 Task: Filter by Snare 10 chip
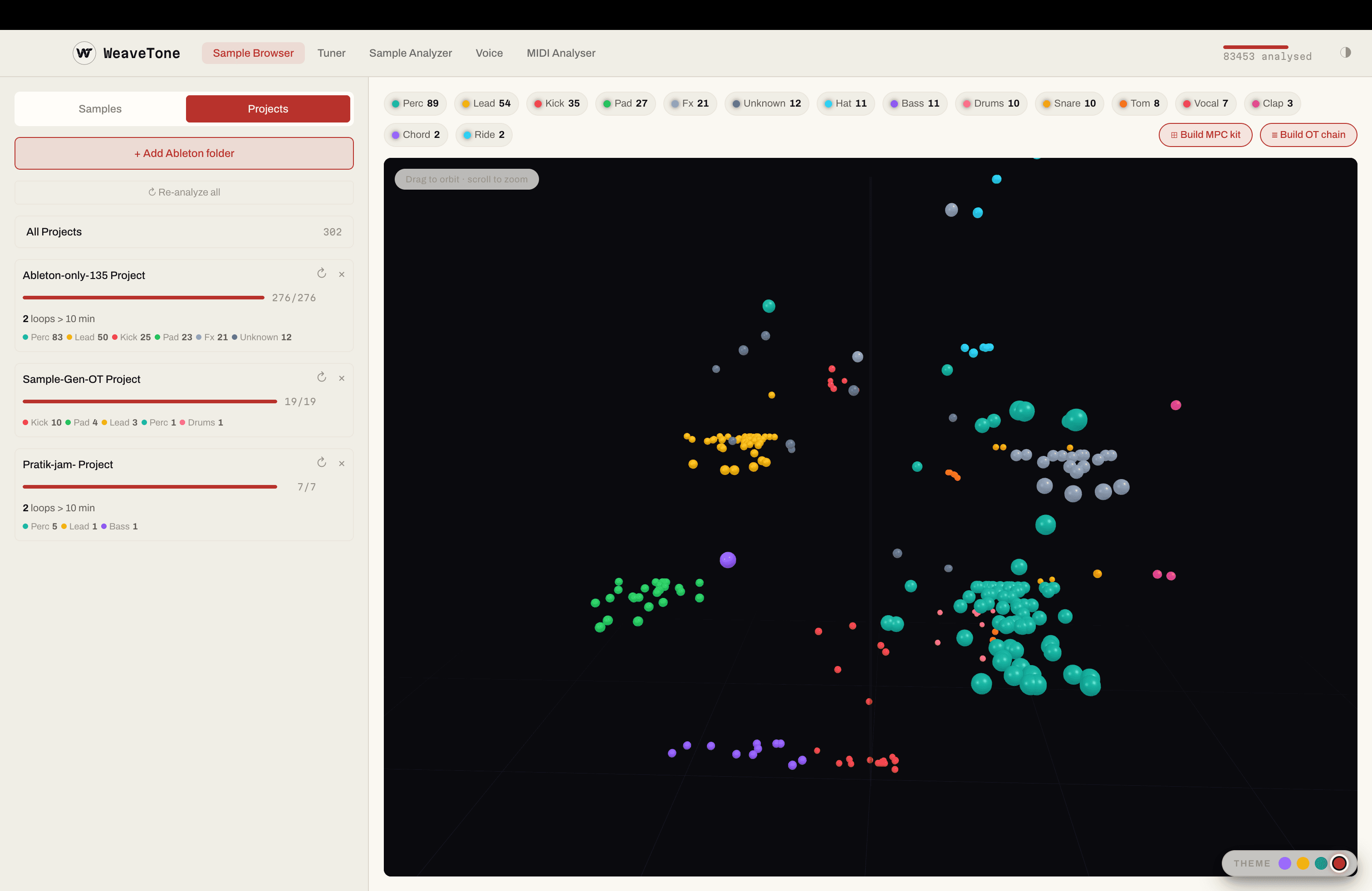coord(1069,104)
